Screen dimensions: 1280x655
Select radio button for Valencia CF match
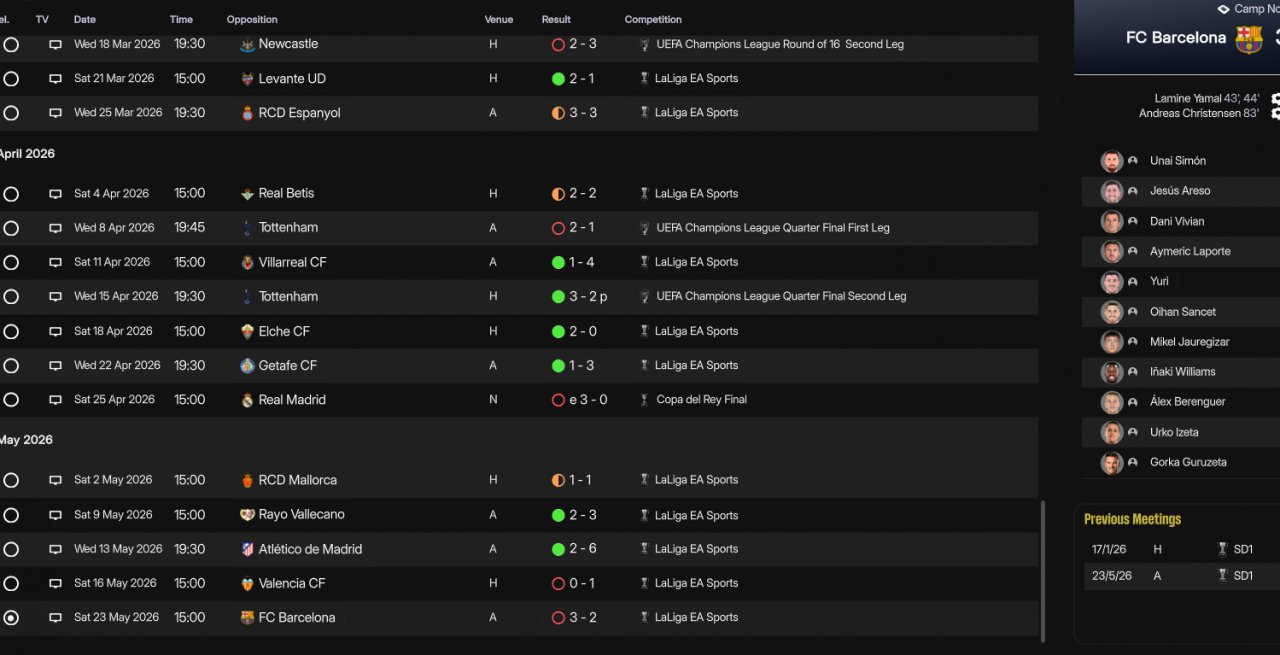click(11, 584)
